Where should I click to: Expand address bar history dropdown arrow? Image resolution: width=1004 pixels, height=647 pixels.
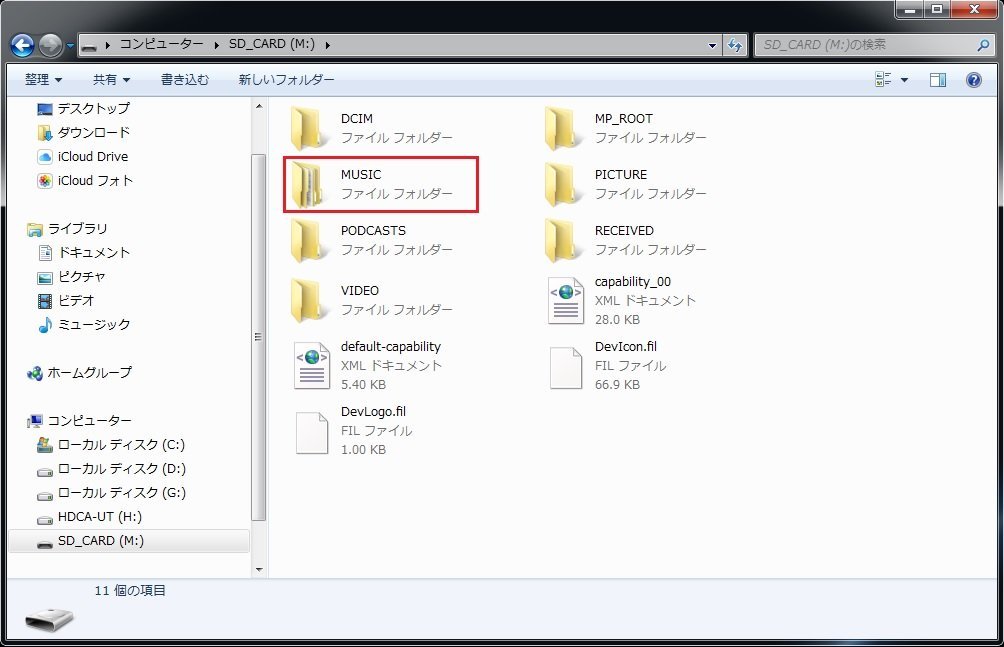pos(712,45)
